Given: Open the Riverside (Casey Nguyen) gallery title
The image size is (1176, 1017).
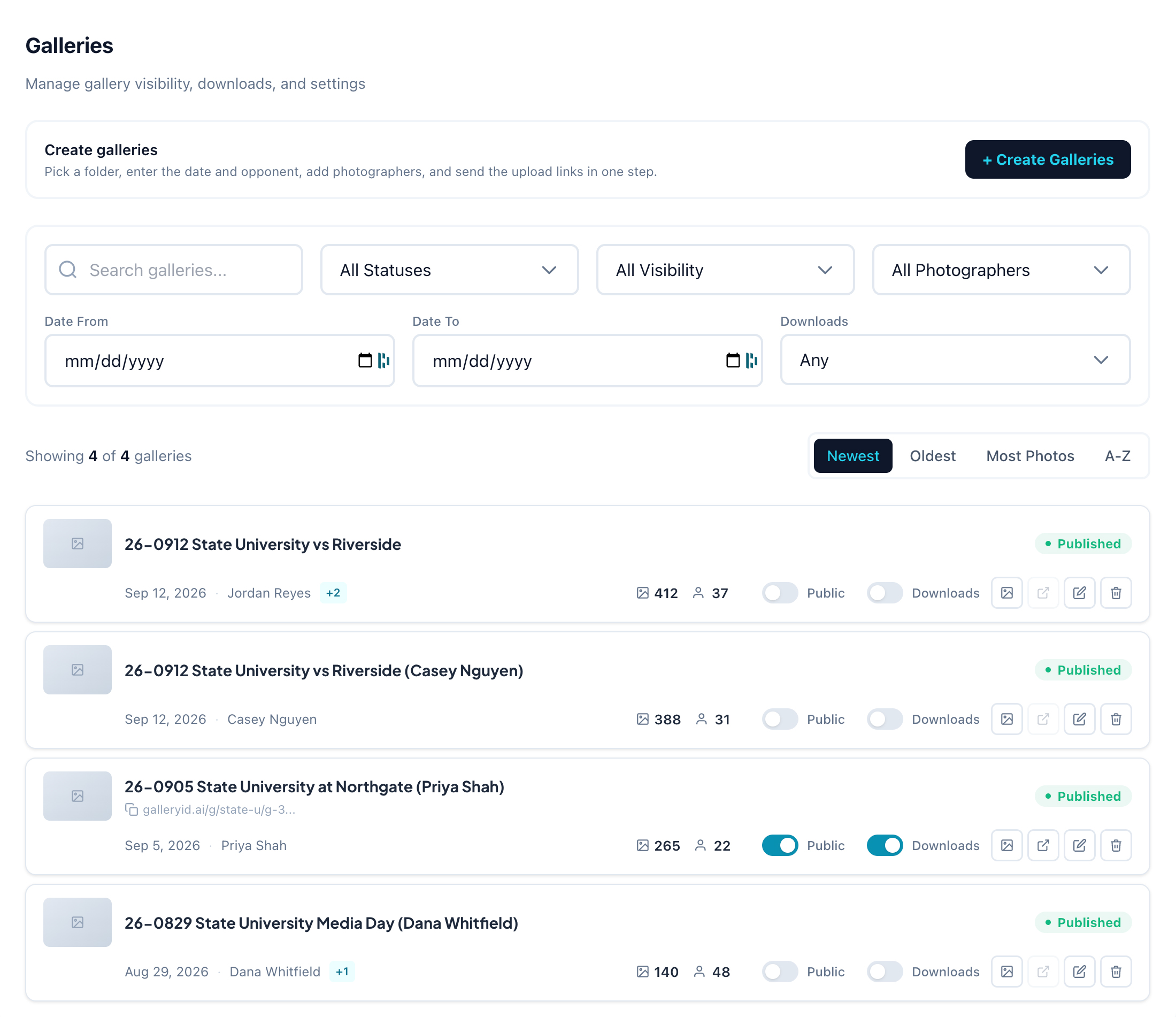Looking at the screenshot, I should (324, 671).
